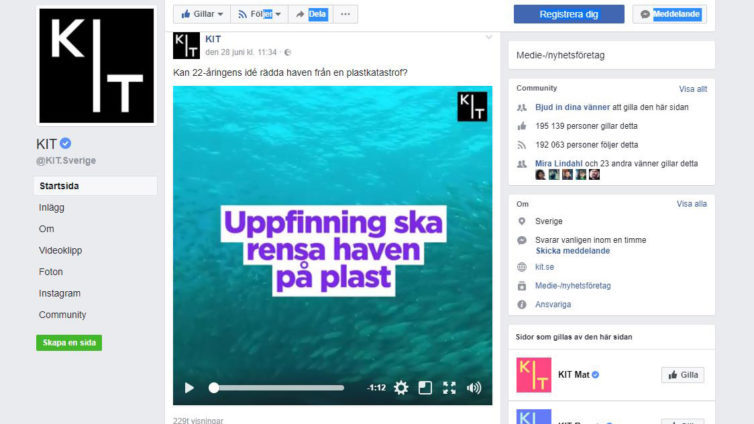Select the Inlägg sidebar tab

[x=51, y=208]
